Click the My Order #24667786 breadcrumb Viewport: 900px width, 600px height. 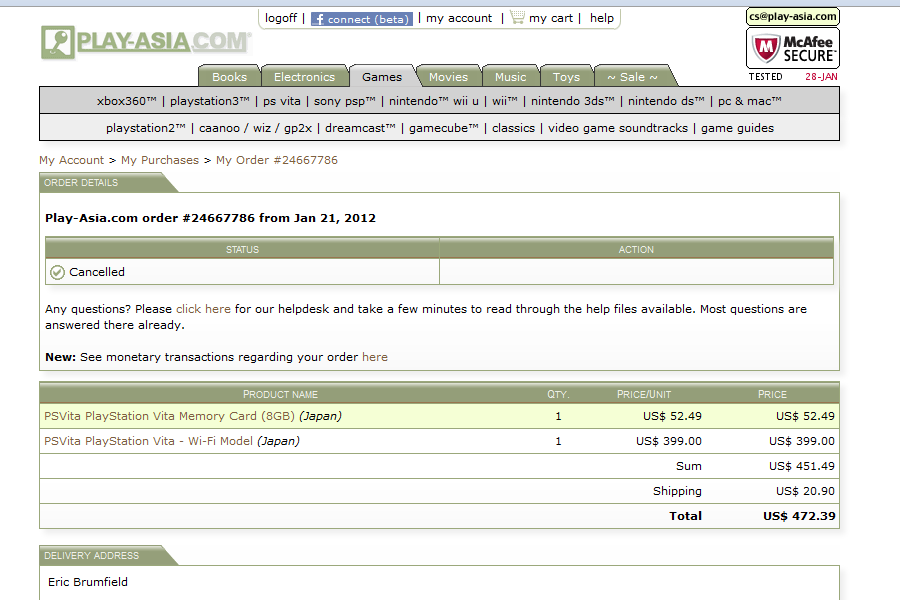[x=277, y=160]
